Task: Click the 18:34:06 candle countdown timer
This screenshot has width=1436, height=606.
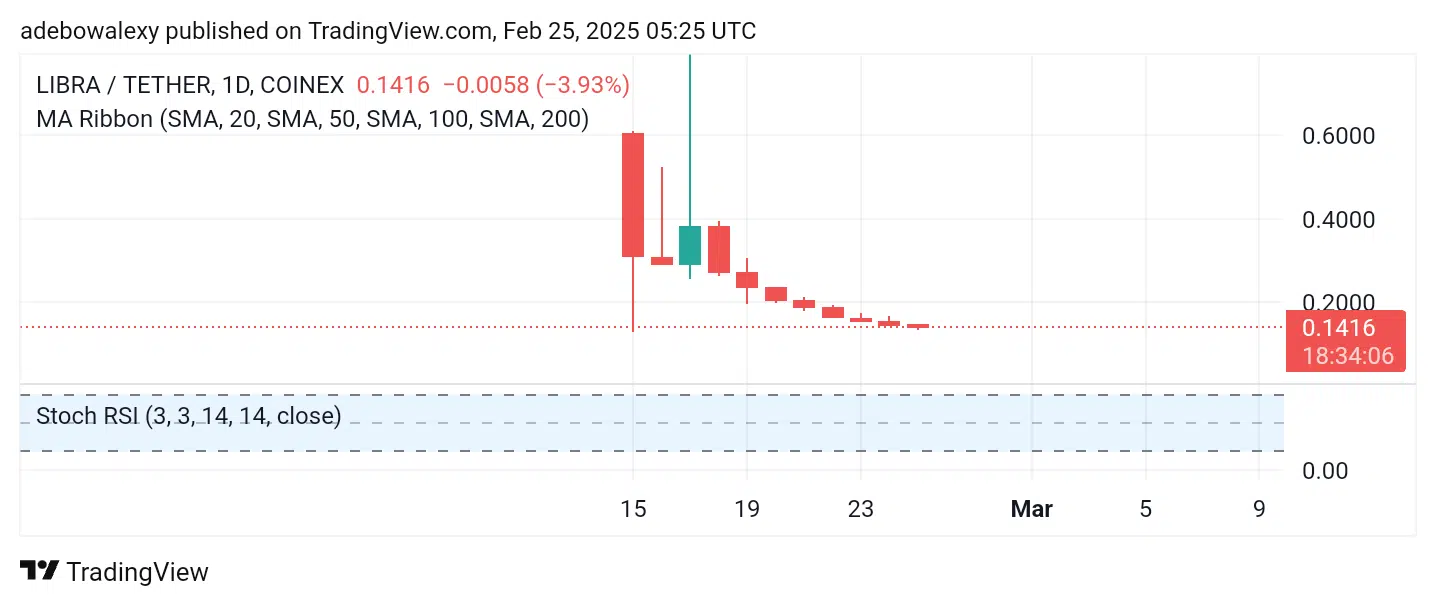Action: tap(1347, 355)
